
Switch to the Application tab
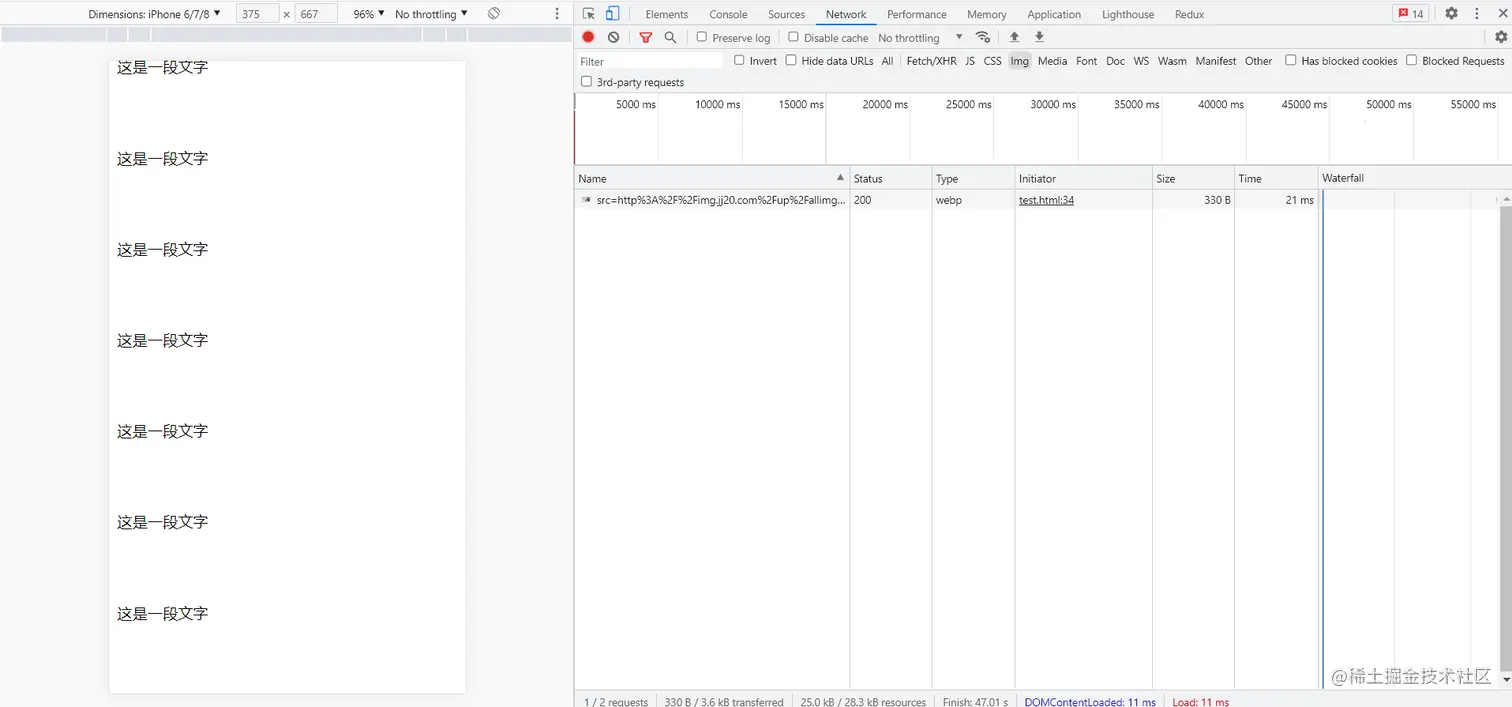tap(1054, 14)
